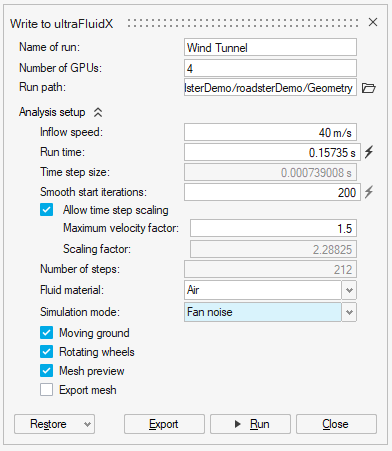The image size is (392, 451).
Task: Select the Number of GPUs field
Action: pos(270,68)
